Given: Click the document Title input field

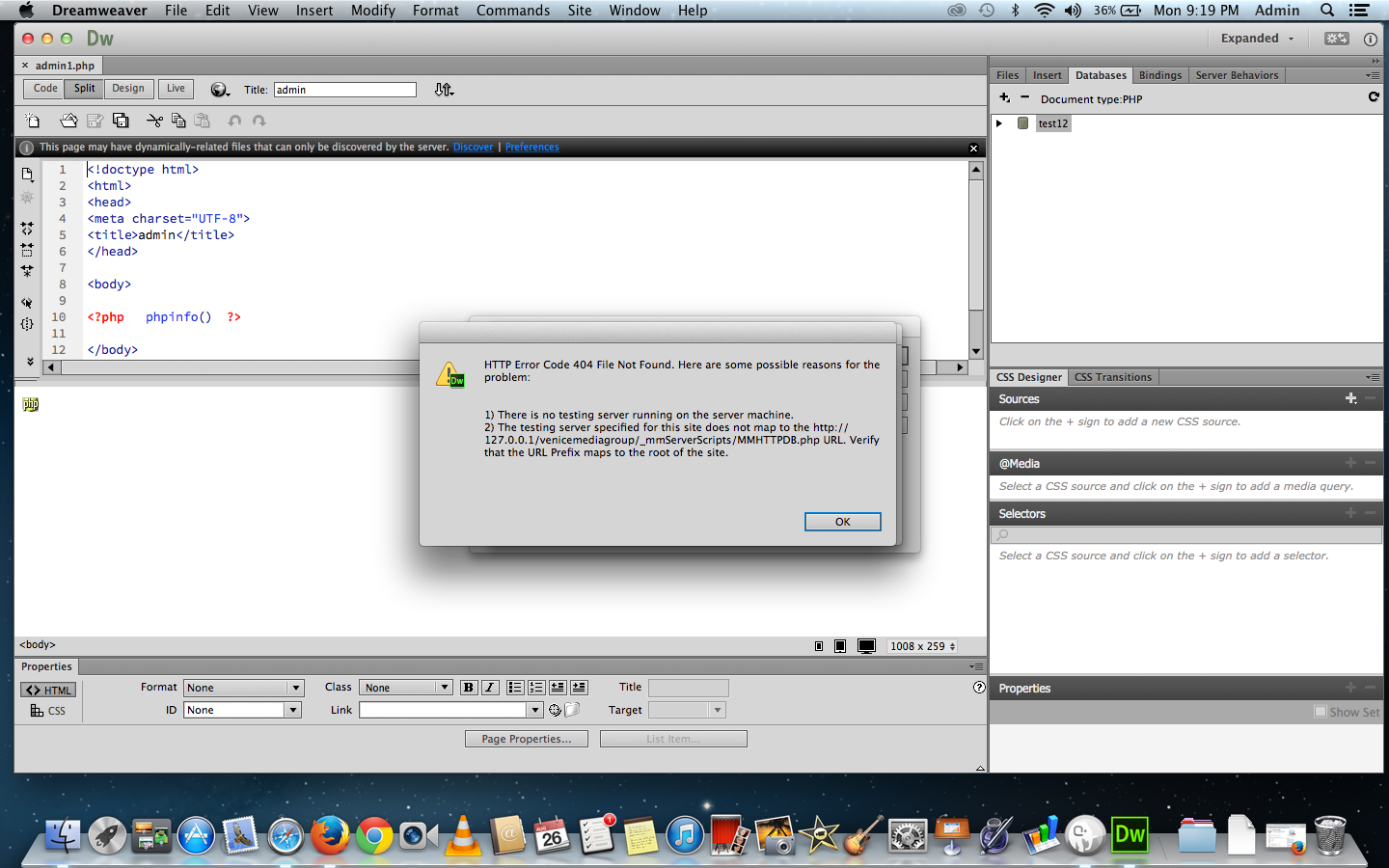Looking at the screenshot, I should (x=345, y=90).
